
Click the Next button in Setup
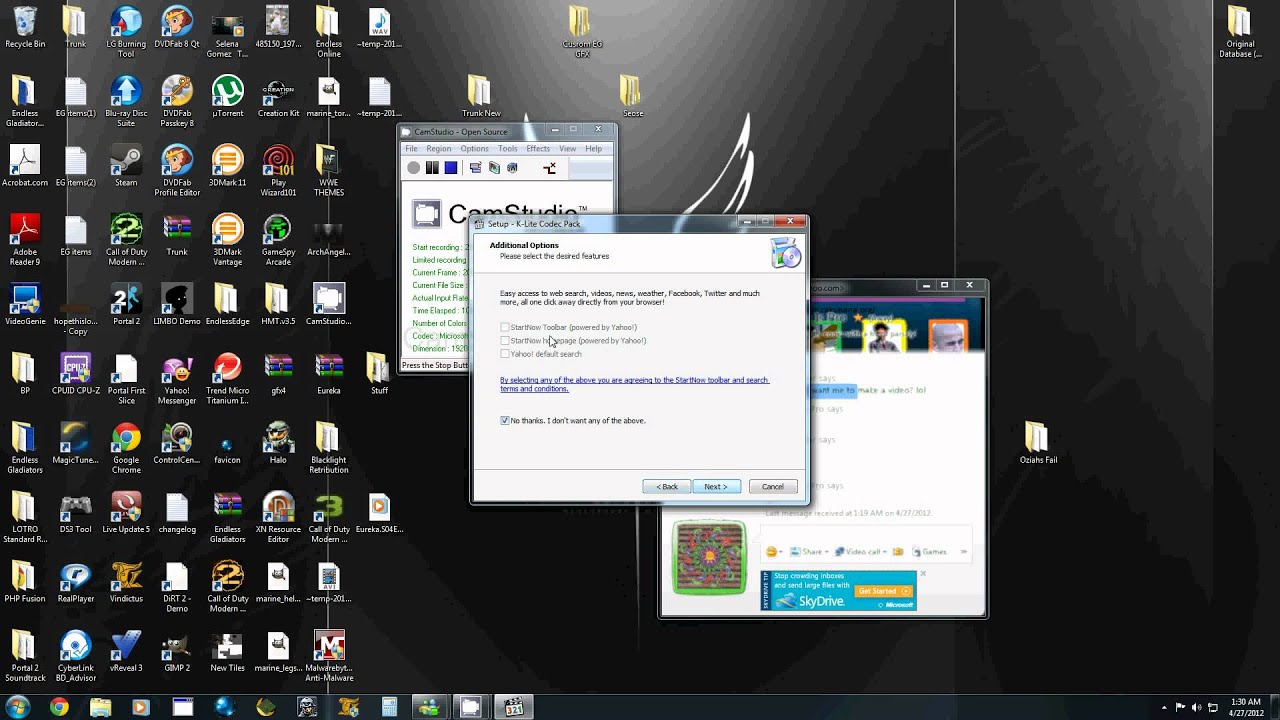716,486
